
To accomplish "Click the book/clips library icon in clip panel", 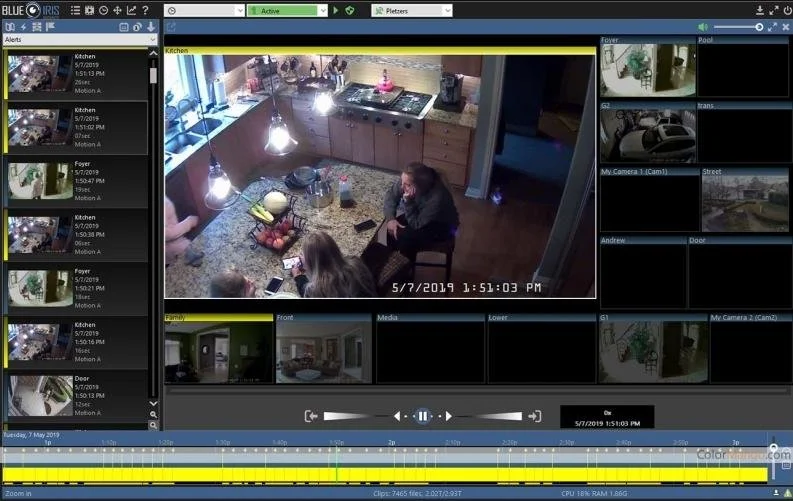I will tap(10, 27).
